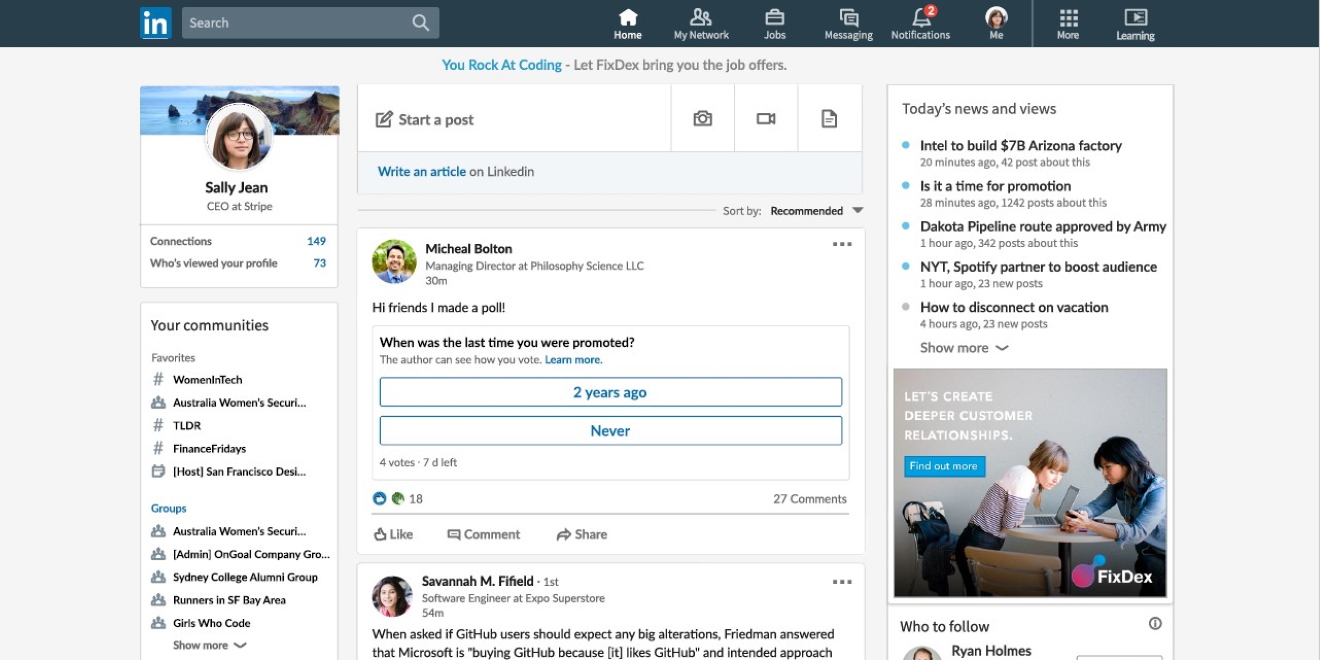
Task: Click the reaction icons beside 18 count
Action: 388,498
